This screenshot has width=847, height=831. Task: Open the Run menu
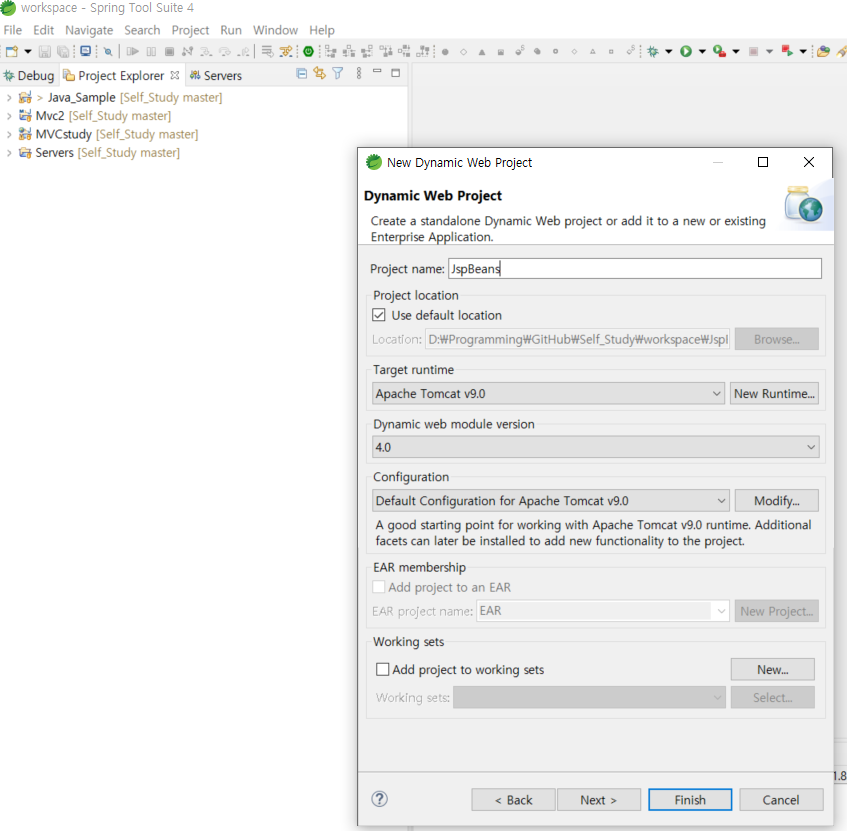tap(231, 30)
